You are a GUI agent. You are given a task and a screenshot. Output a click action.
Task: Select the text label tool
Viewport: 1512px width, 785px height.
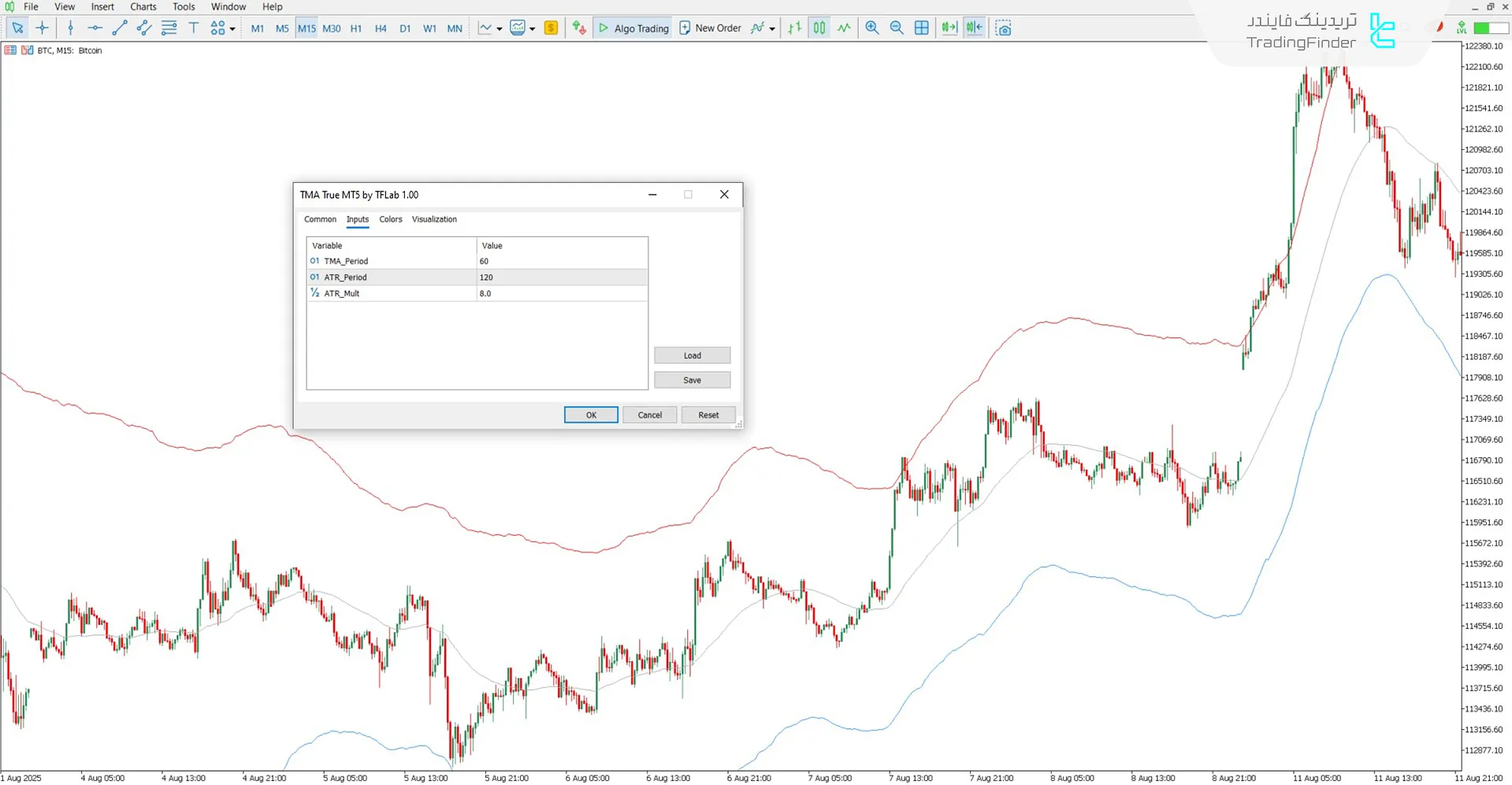click(194, 28)
